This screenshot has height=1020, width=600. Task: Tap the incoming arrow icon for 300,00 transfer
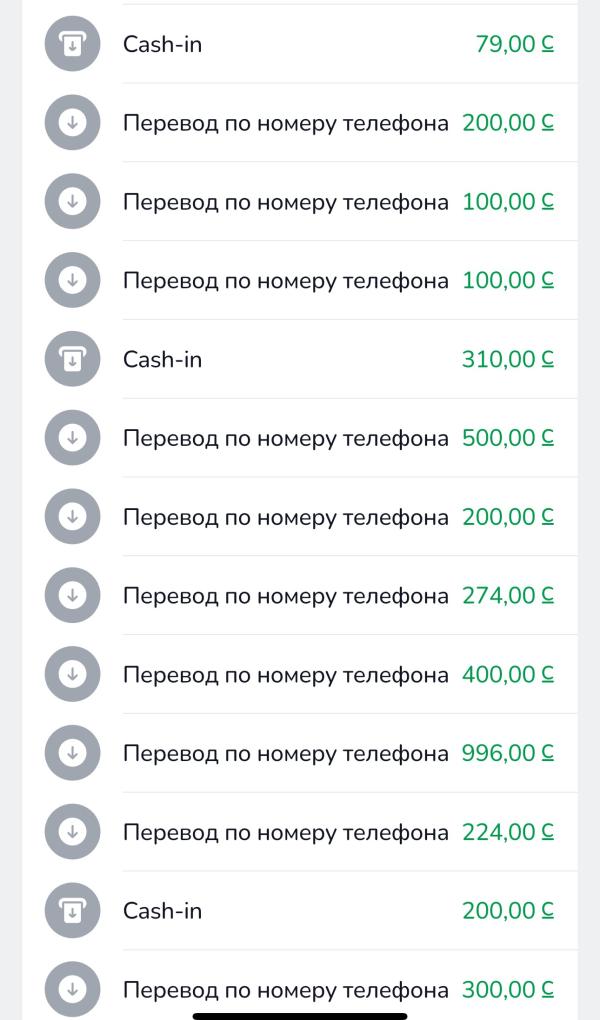[x=72, y=989]
